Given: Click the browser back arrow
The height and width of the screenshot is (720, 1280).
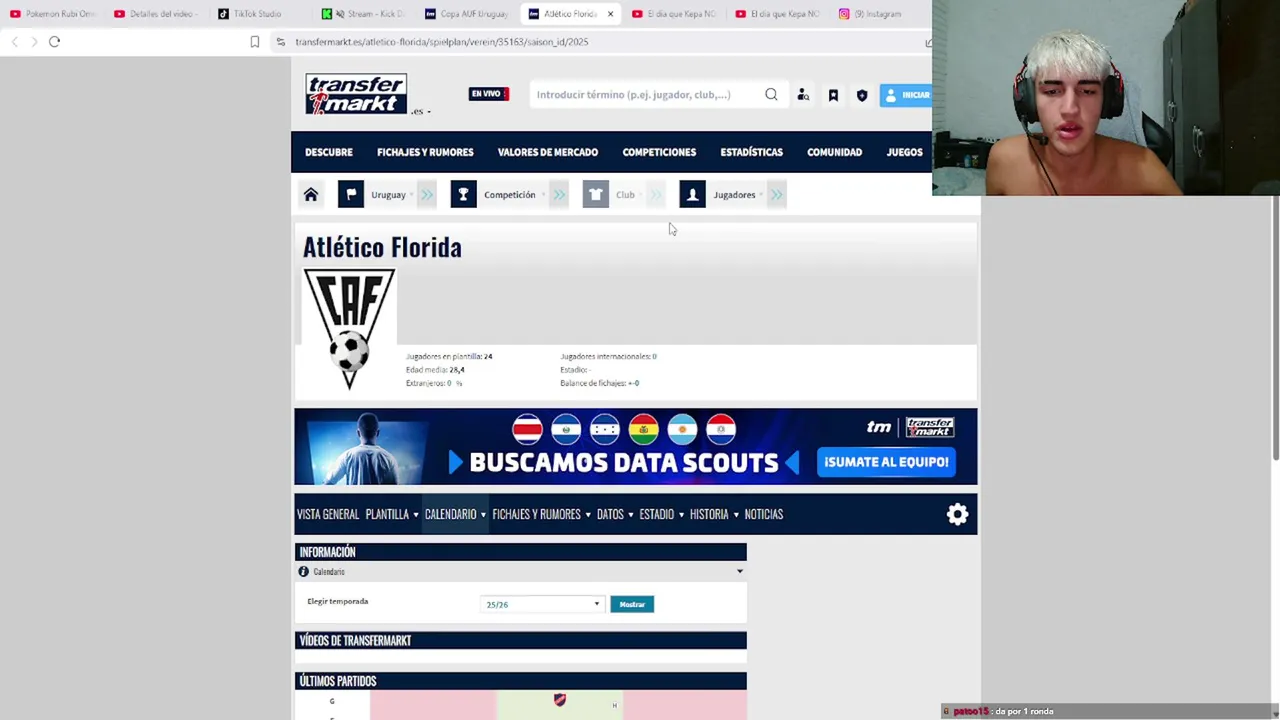Looking at the screenshot, I should tap(15, 42).
